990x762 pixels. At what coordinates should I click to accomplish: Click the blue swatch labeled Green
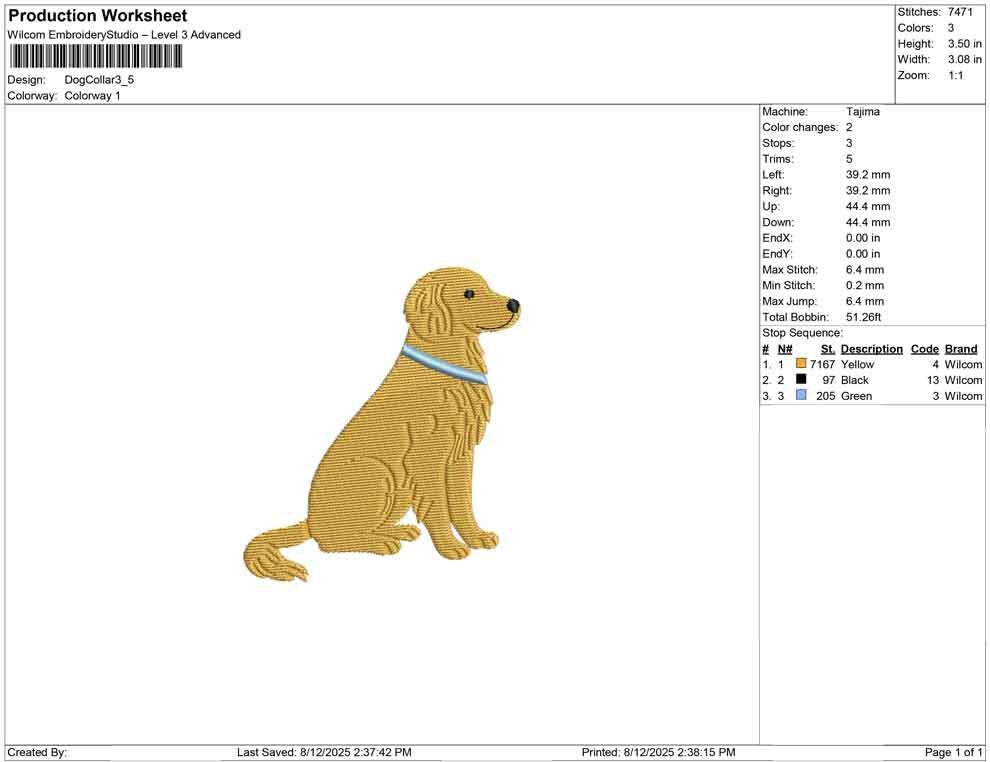tap(800, 395)
